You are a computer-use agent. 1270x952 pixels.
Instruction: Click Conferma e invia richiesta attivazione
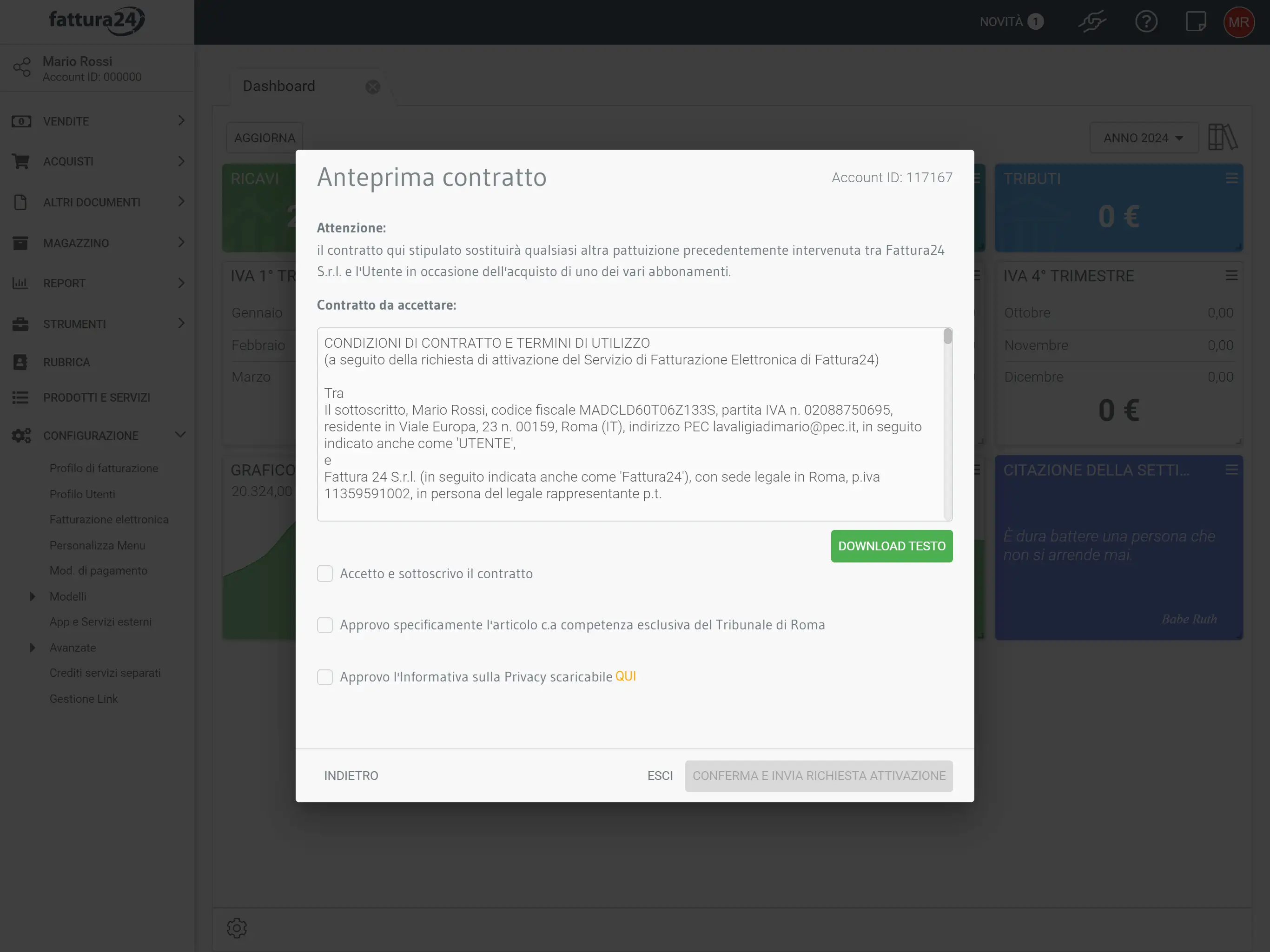[x=819, y=776]
